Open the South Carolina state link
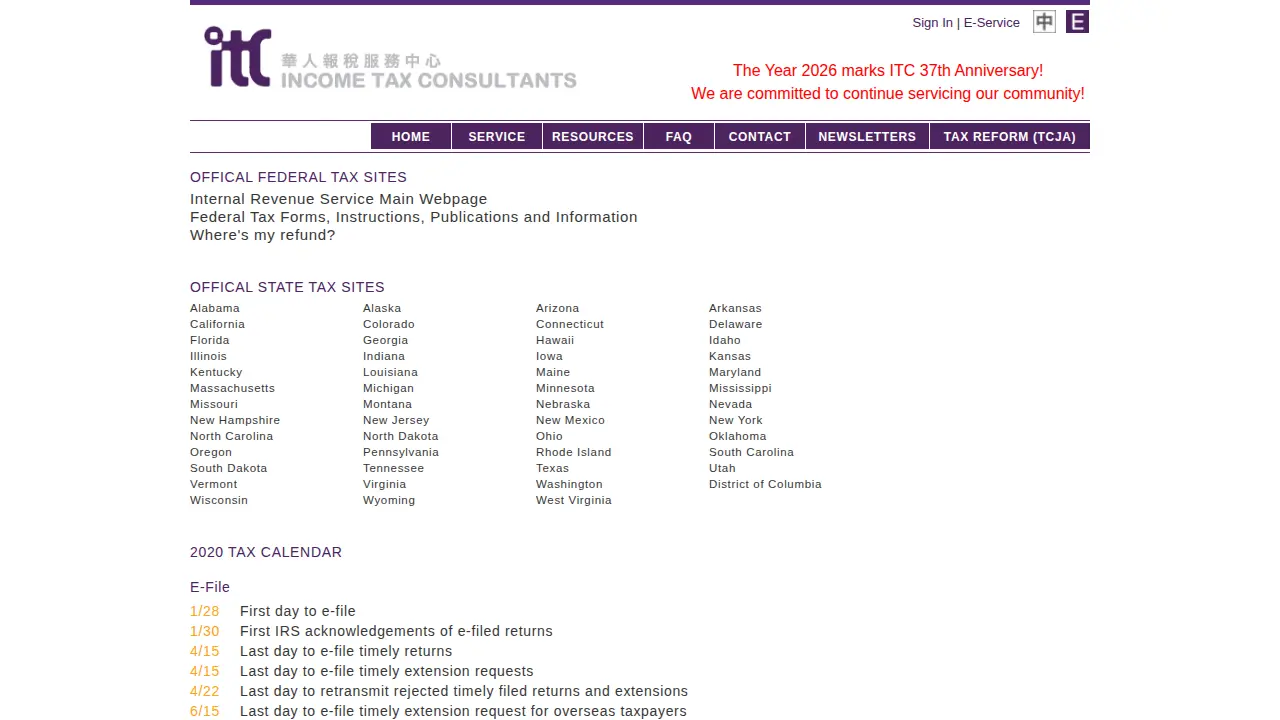Image resolution: width=1280 pixels, height=720 pixels. (x=751, y=452)
